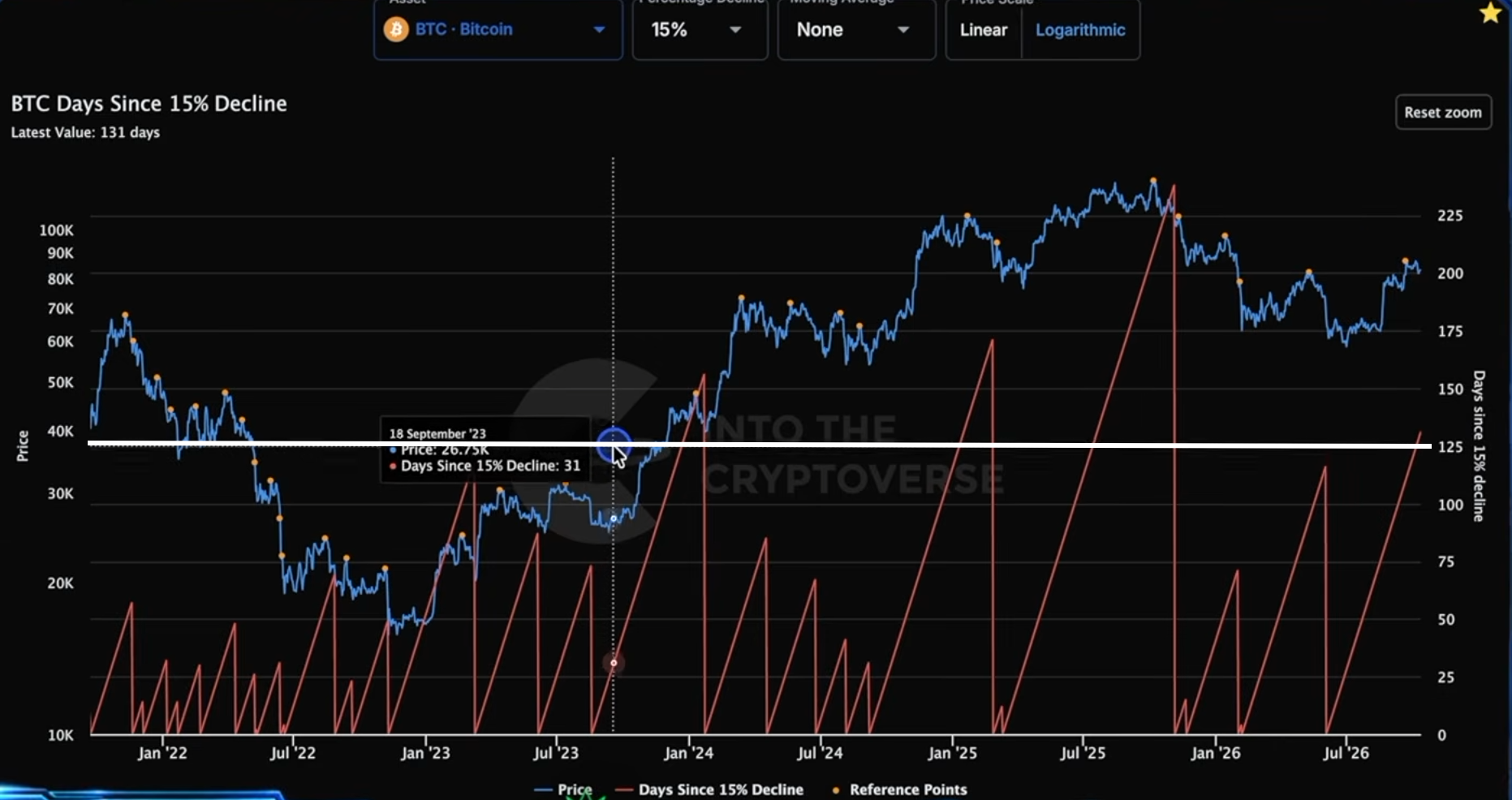The width and height of the screenshot is (1512, 800).
Task: Click the 100K price axis label
Action: click(x=56, y=230)
